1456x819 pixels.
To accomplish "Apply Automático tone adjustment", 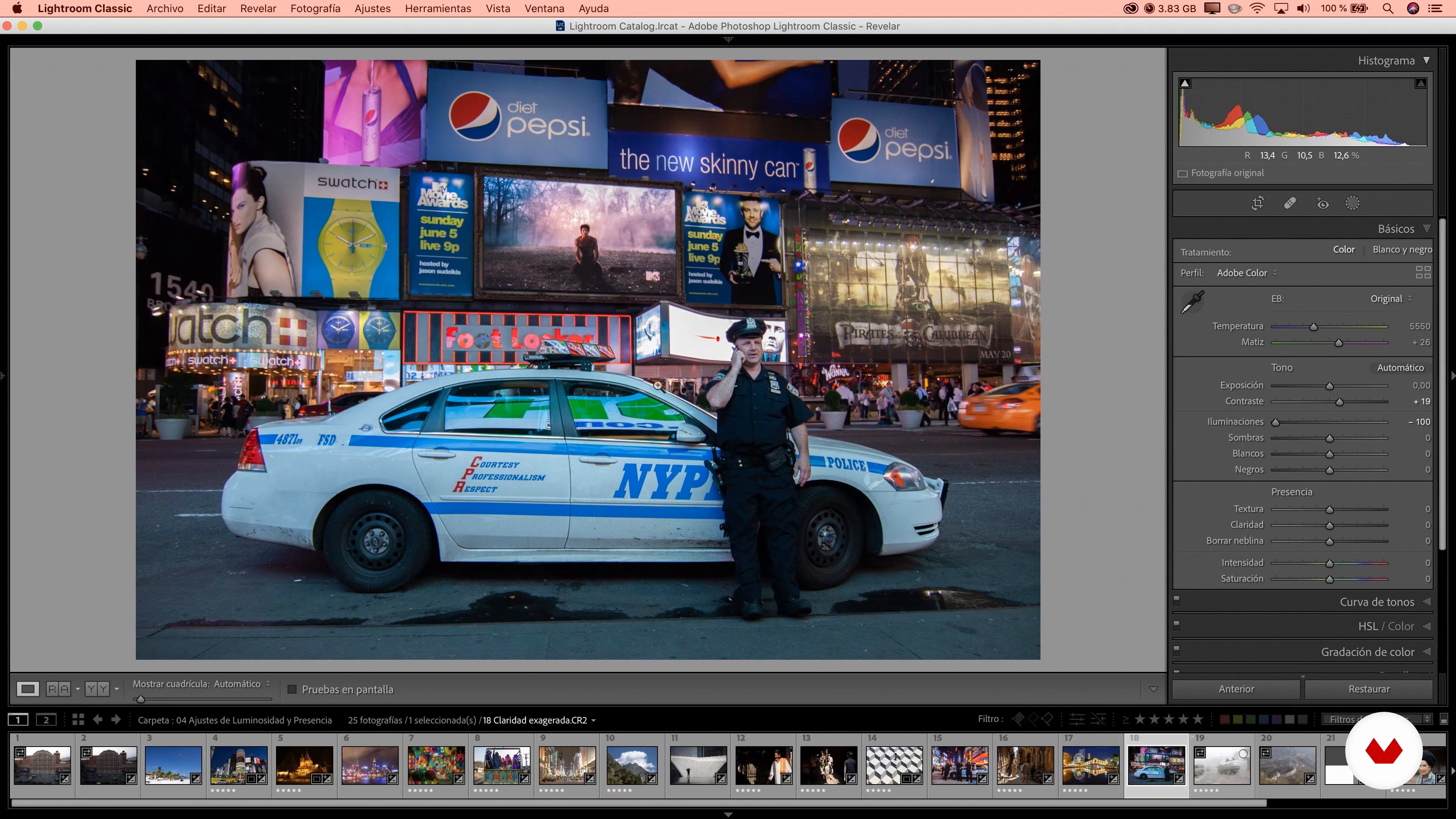I will (1400, 367).
